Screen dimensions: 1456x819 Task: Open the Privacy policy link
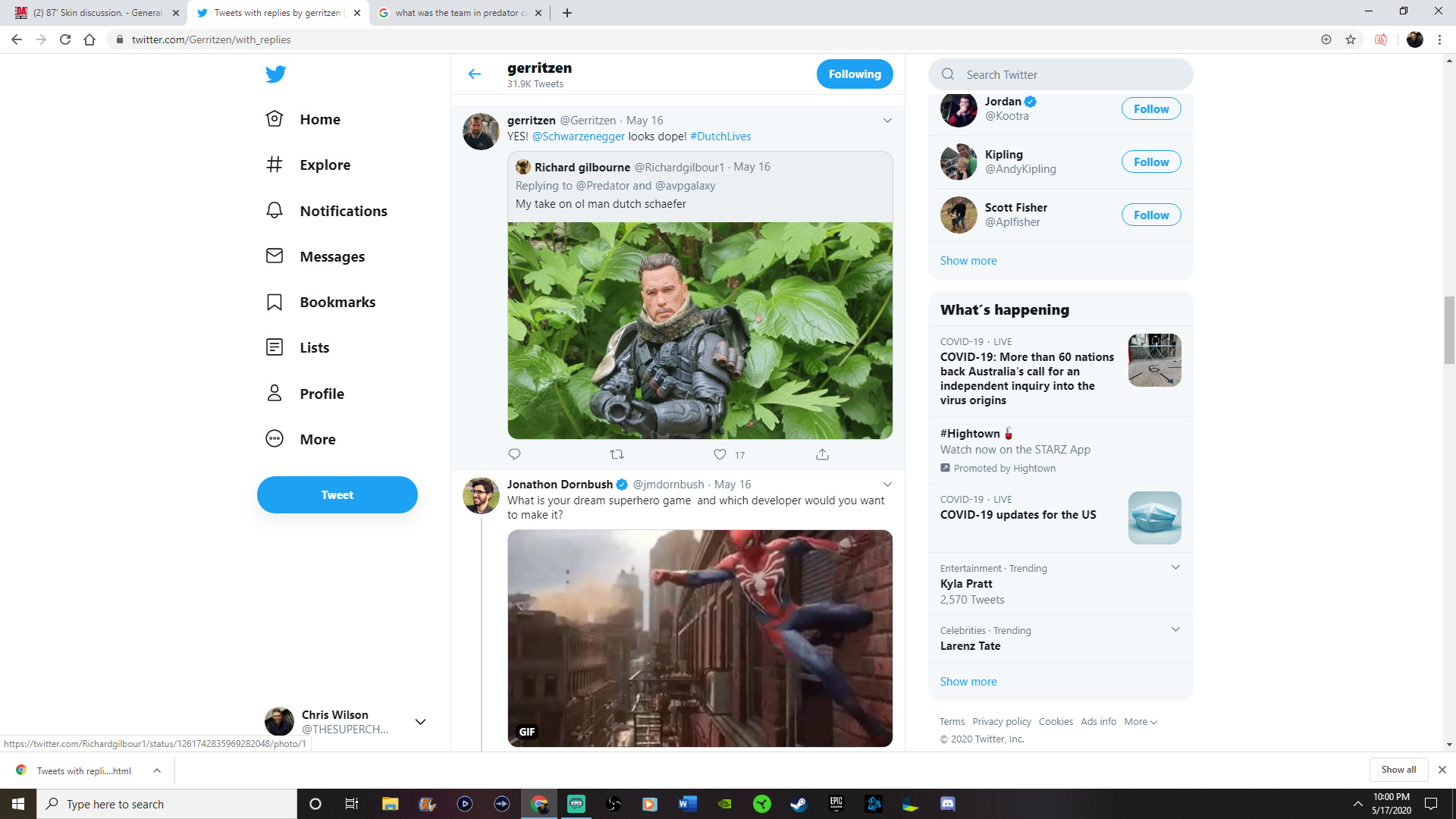(x=1002, y=722)
